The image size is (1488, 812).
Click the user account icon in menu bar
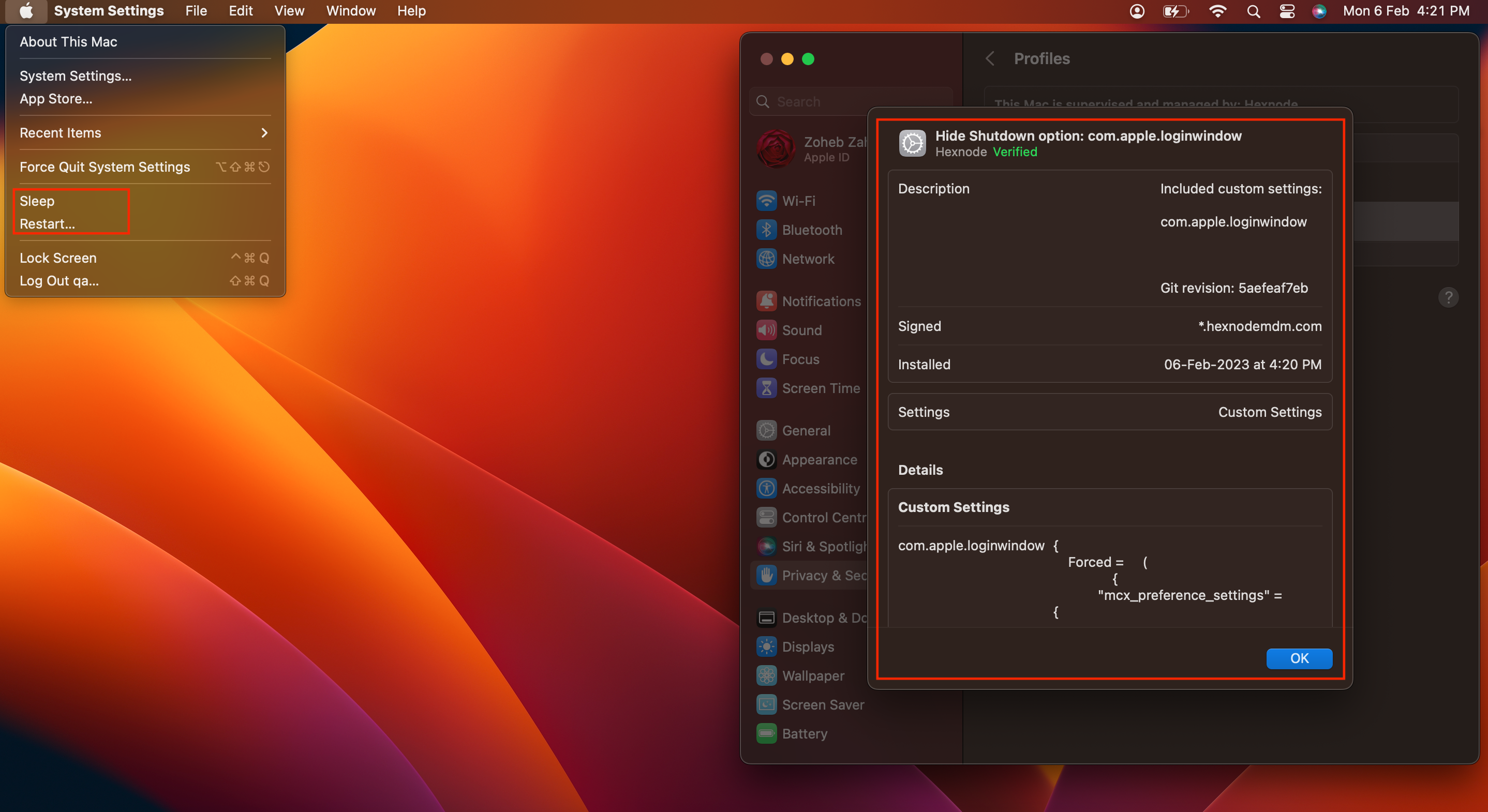(1137, 11)
